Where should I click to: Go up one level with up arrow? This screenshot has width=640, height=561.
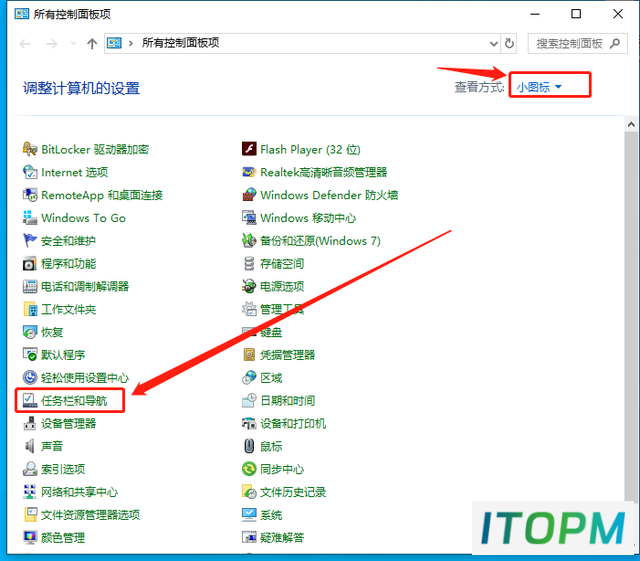click(92, 44)
